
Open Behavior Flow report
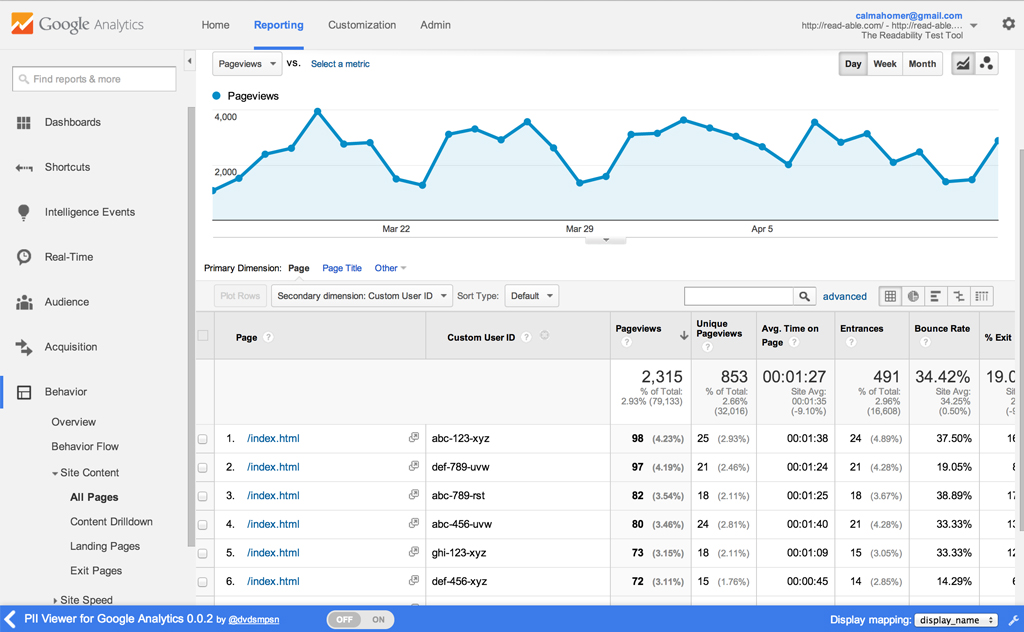(85, 447)
